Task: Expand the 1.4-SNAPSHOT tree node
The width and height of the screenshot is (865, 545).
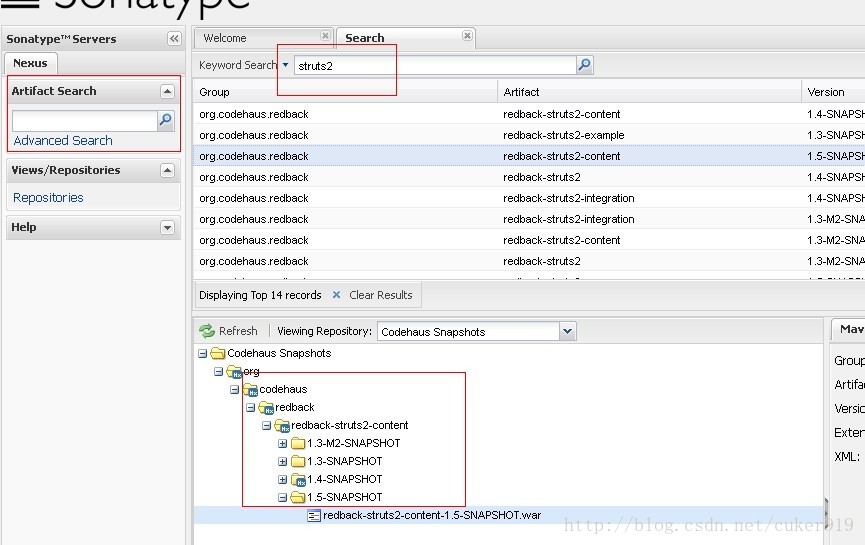Action: click(282, 479)
